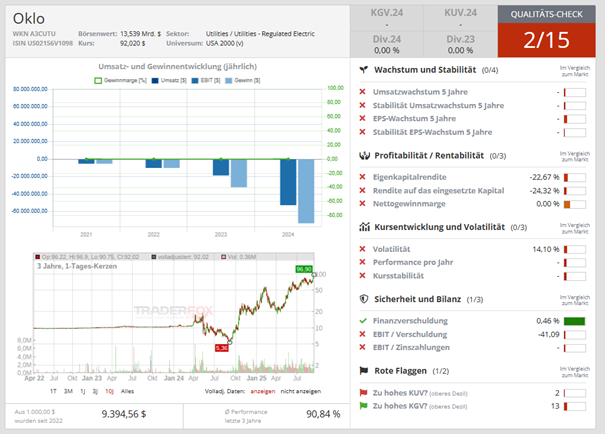605x434 pixels.
Task: Click the red 5,36 low price marker
Action: [x=221, y=348]
